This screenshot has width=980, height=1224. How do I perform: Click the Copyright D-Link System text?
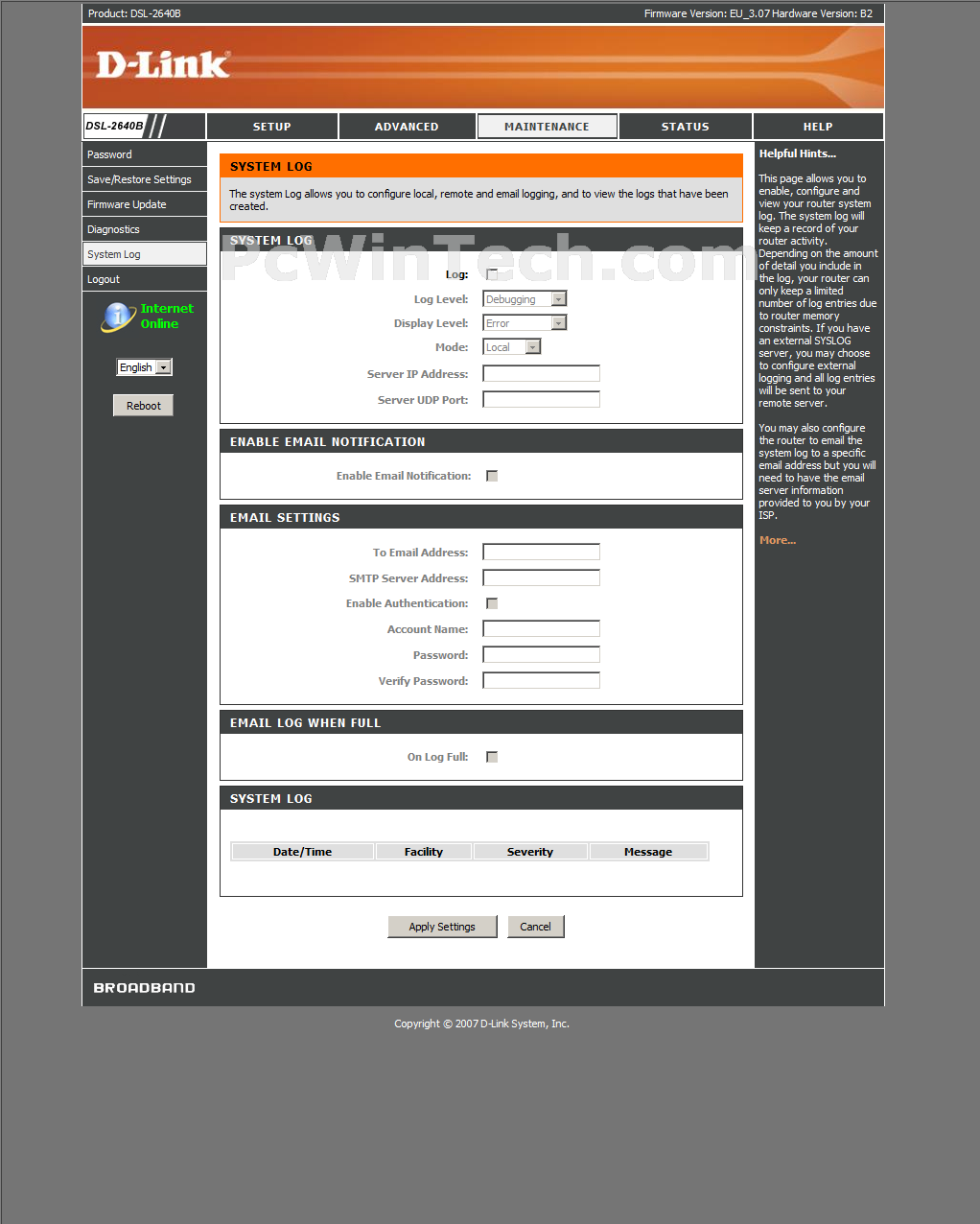click(x=481, y=1024)
